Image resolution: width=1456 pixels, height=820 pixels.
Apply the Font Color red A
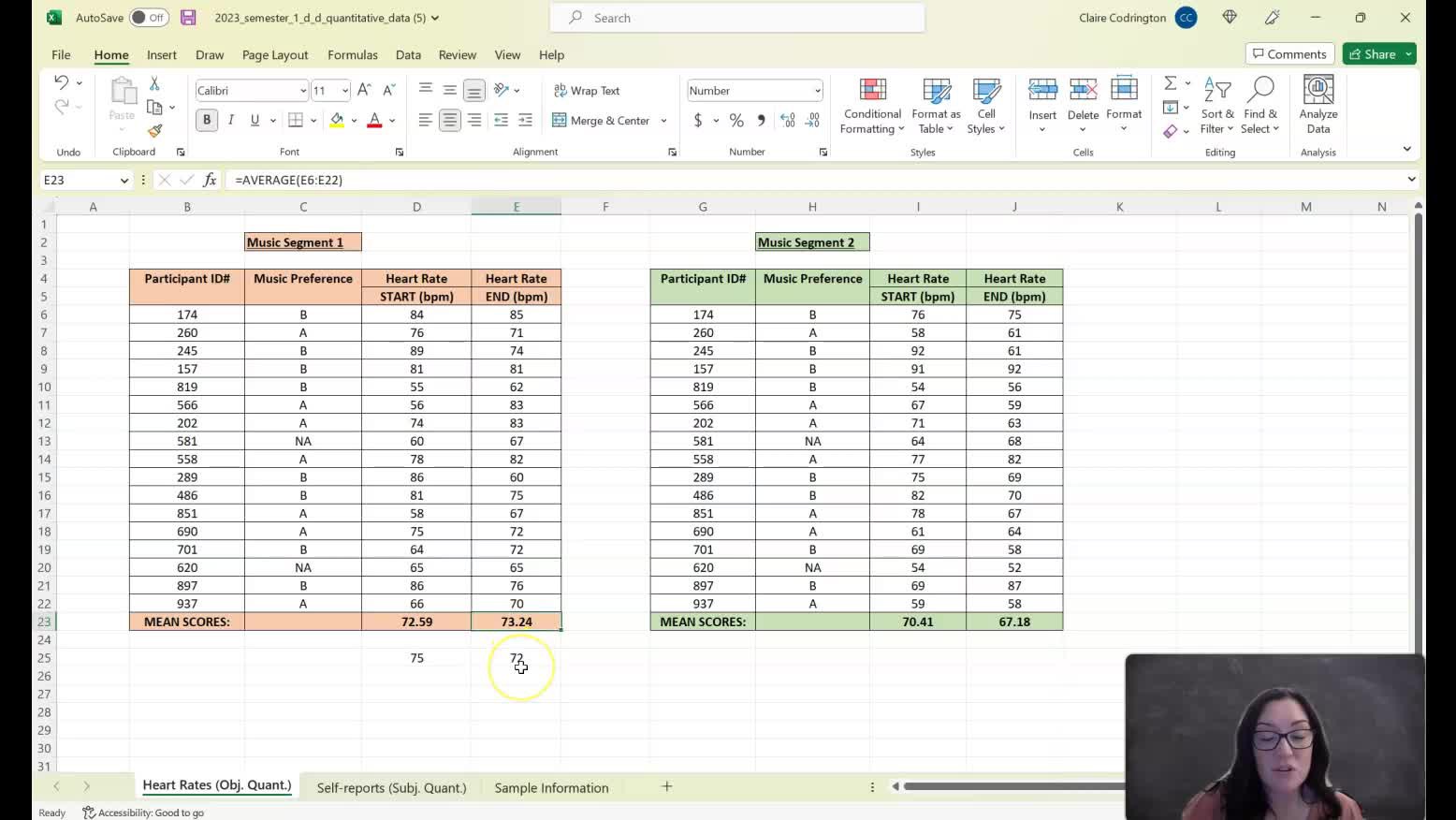coord(375,120)
